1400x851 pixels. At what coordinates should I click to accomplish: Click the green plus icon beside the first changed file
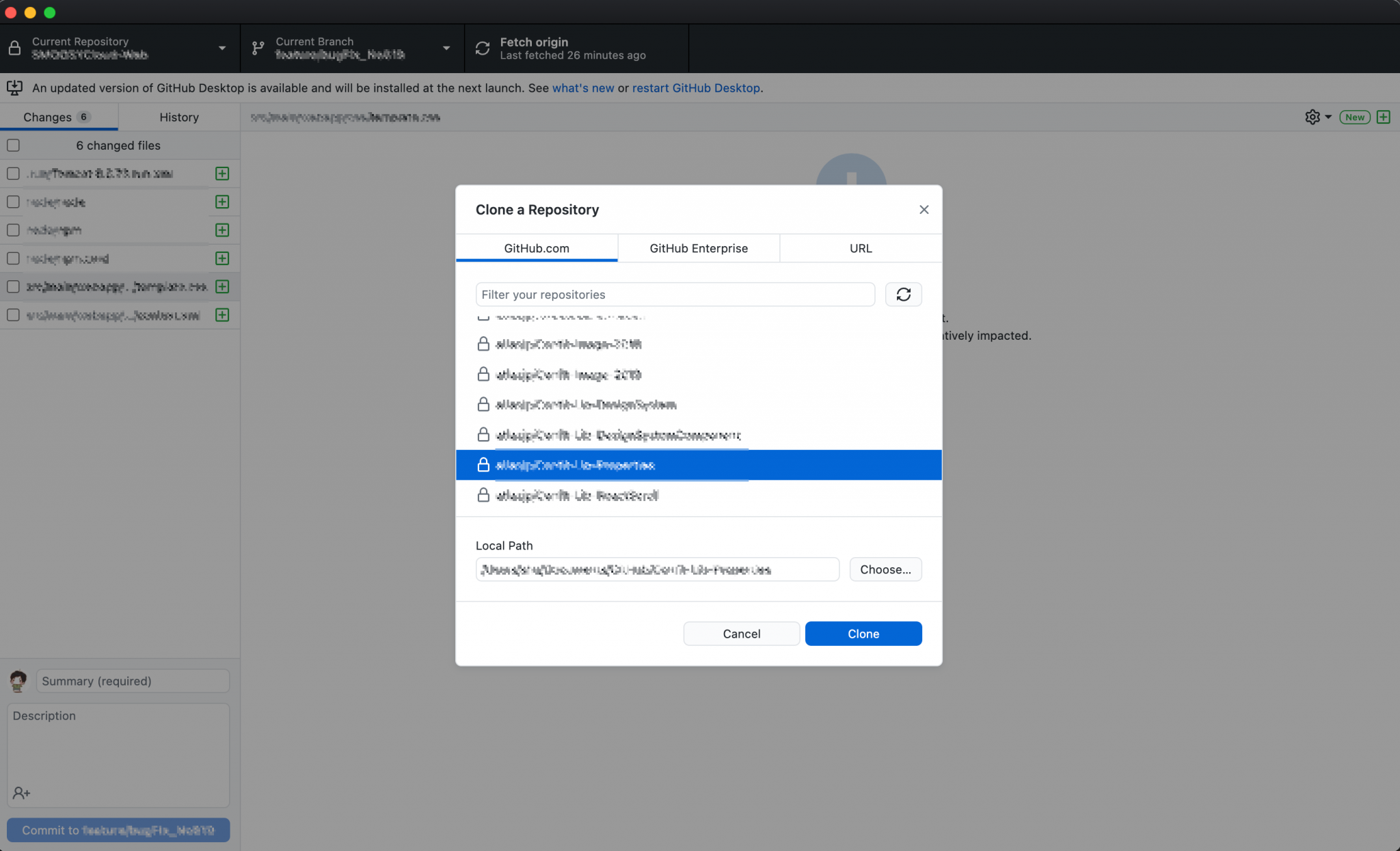point(221,173)
